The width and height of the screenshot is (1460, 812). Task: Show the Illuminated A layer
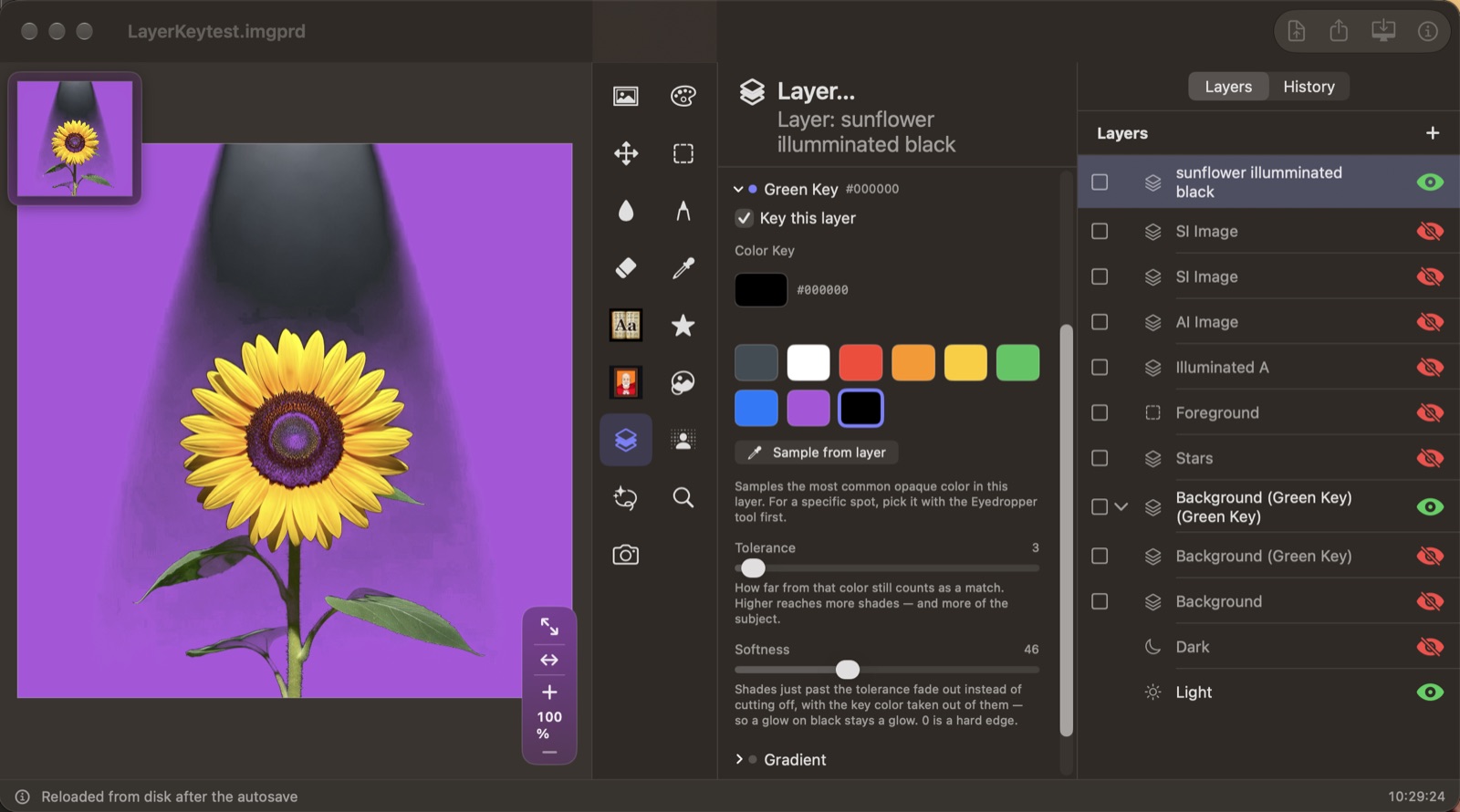[1430, 367]
